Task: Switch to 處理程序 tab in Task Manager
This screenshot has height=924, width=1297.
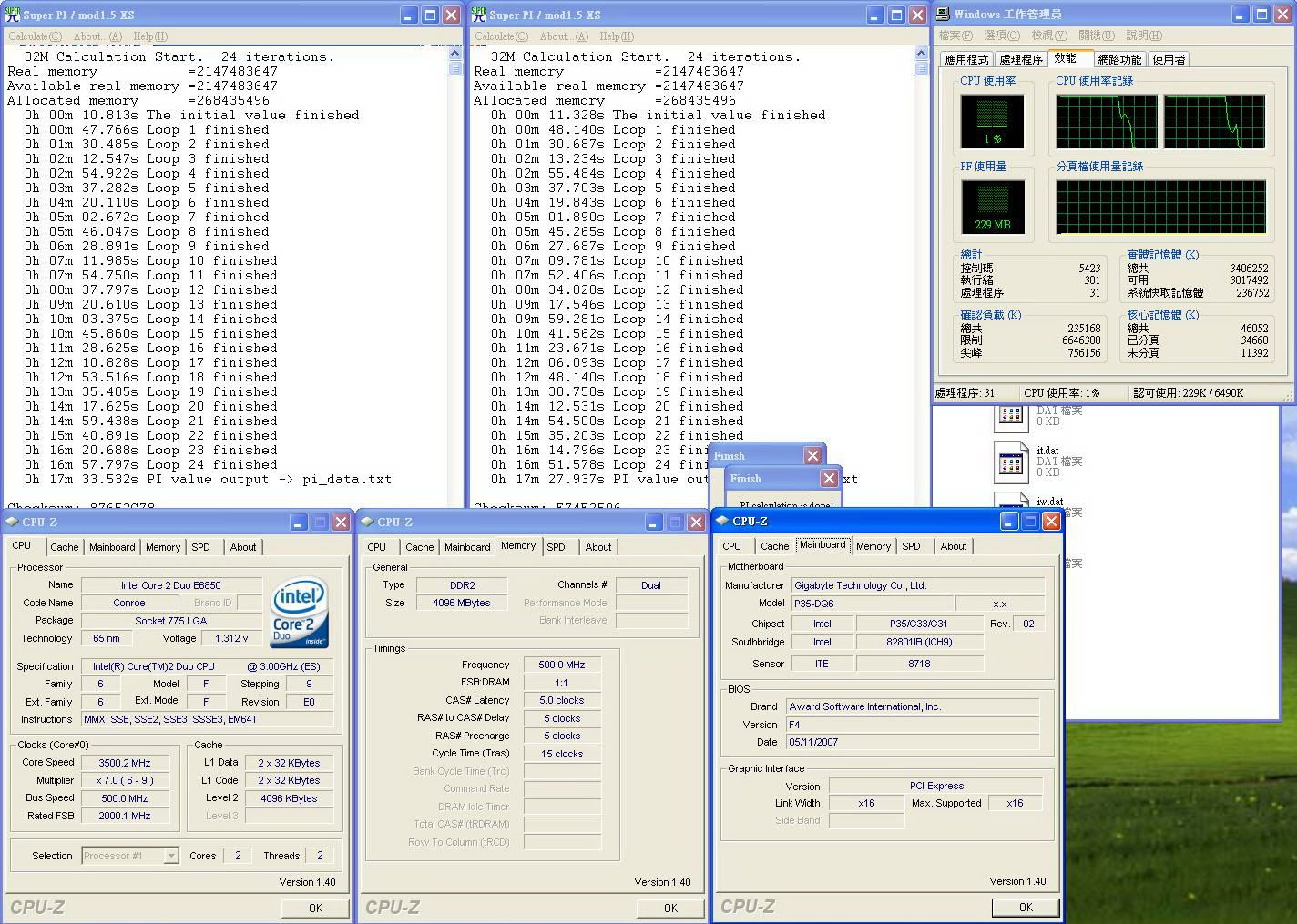Action: (x=1021, y=59)
